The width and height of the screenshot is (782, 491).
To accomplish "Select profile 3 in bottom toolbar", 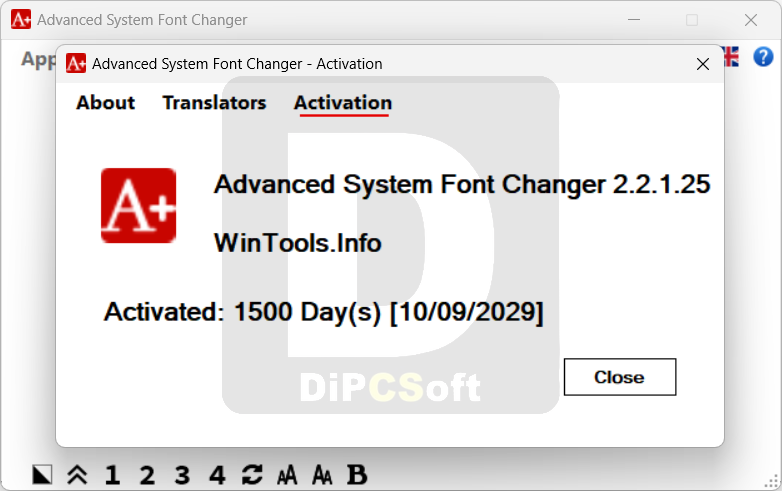I will (182, 475).
